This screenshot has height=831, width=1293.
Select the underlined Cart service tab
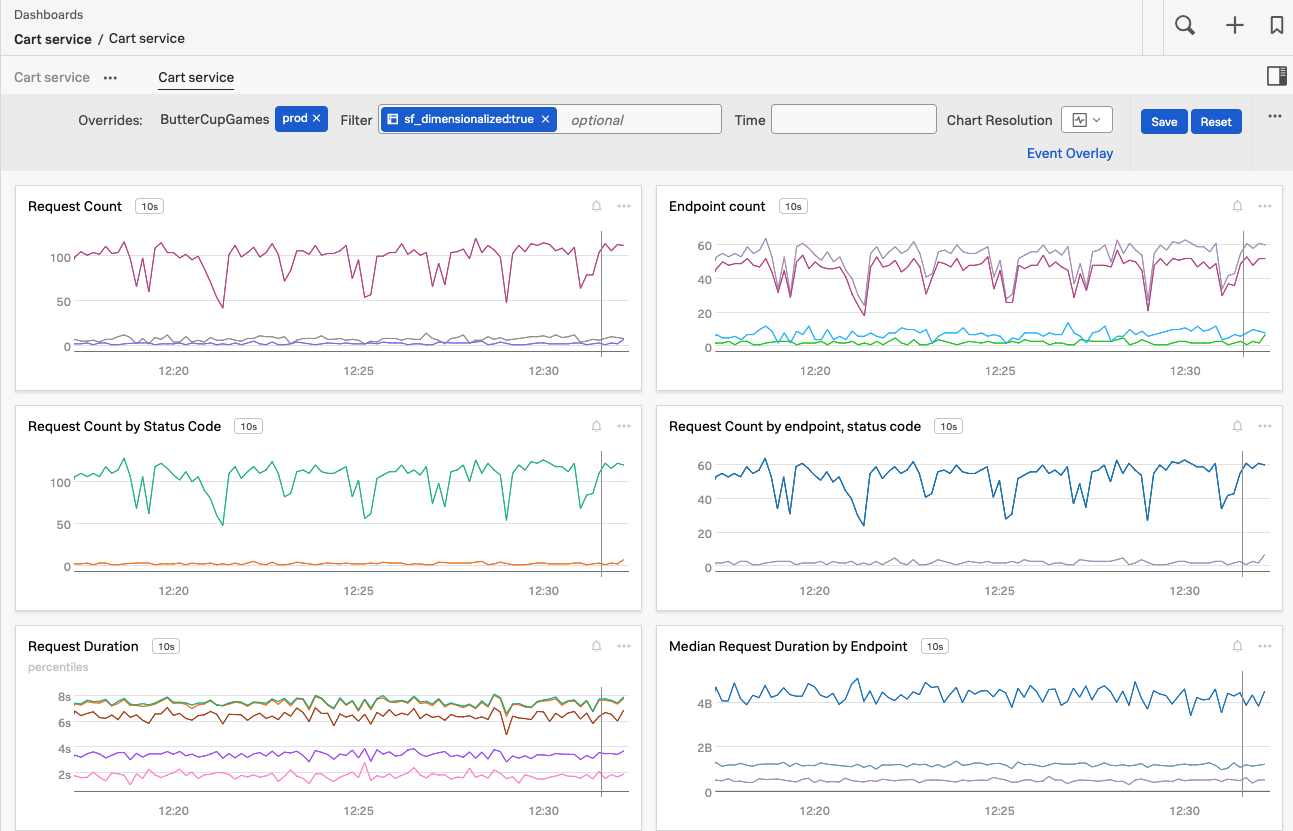pos(196,77)
